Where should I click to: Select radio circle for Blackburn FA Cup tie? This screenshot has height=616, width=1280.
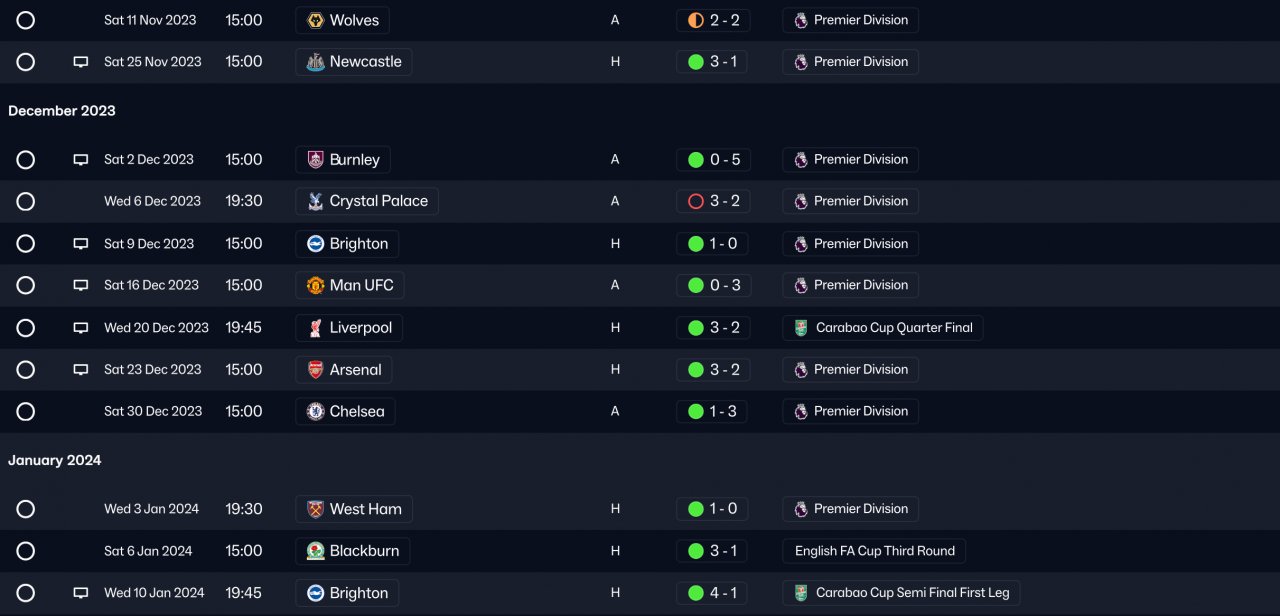click(x=26, y=551)
